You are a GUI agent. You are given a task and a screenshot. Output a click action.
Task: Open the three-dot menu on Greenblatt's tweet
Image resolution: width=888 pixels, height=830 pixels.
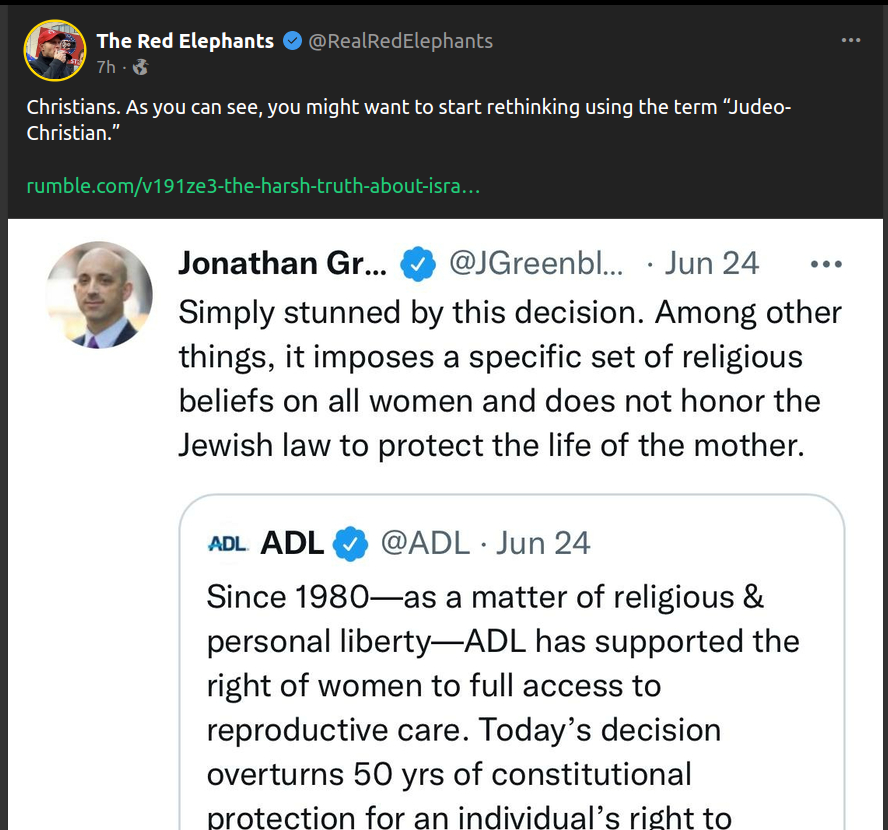pyautogui.click(x=826, y=264)
